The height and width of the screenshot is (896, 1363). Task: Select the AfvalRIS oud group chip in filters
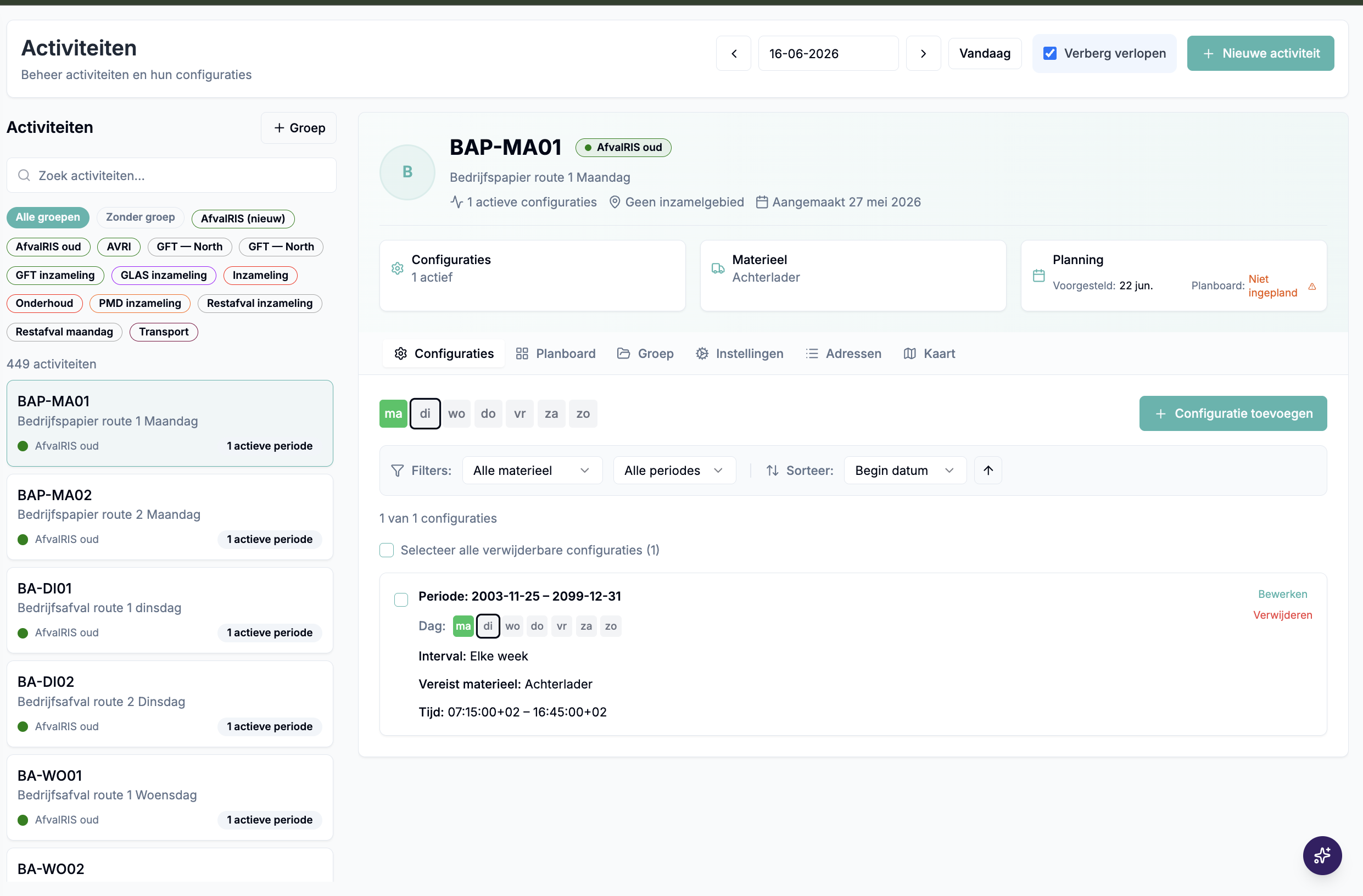(x=49, y=247)
